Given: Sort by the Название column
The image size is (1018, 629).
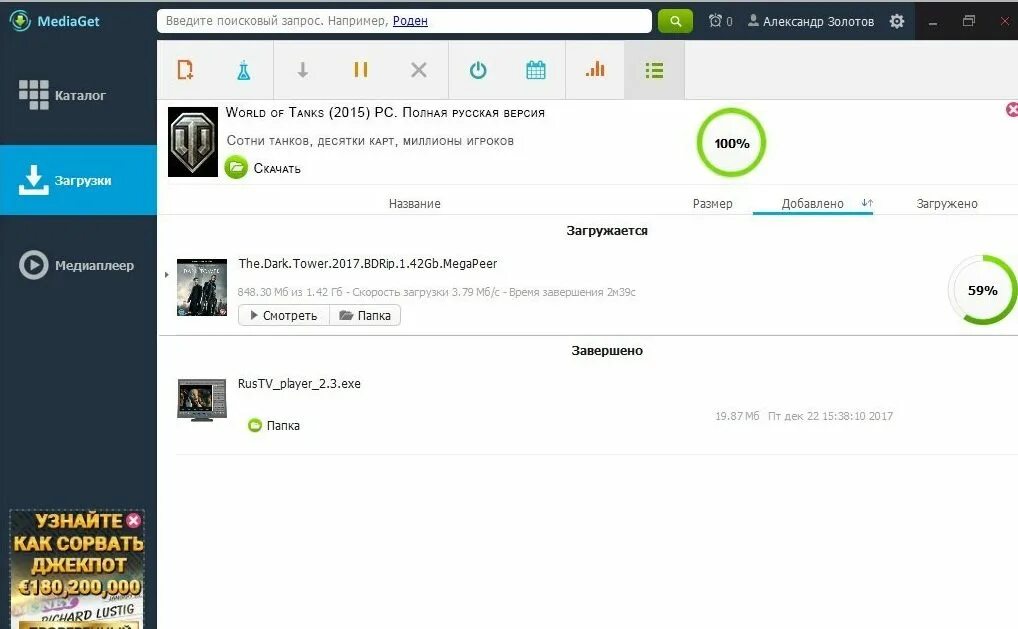Looking at the screenshot, I should click(x=414, y=204).
